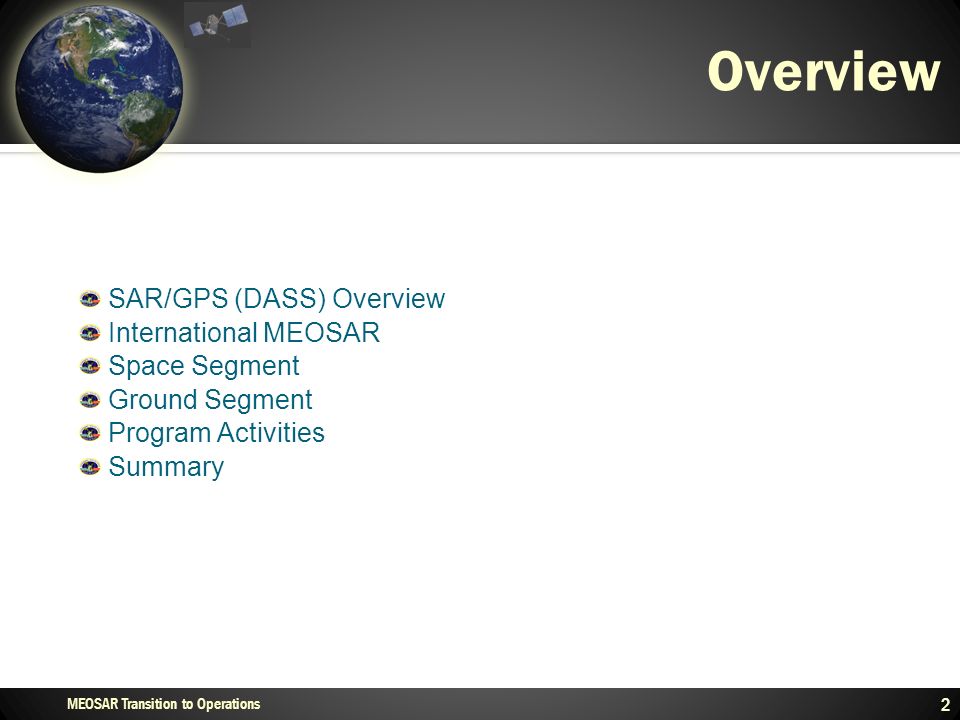The width and height of the screenshot is (960, 720).
Task: Click bullet icon beside SAR/GPS (DASS) Overview
Action: coord(90,299)
